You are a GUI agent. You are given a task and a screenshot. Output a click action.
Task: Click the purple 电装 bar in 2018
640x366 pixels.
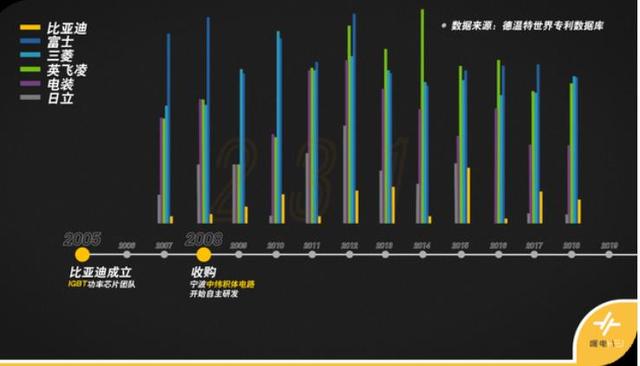click(569, 184)
